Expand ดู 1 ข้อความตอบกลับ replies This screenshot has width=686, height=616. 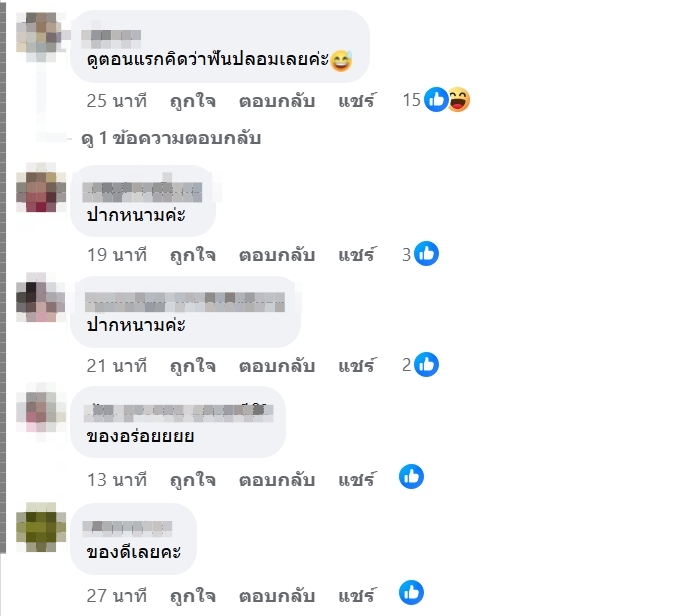[171, 138]
